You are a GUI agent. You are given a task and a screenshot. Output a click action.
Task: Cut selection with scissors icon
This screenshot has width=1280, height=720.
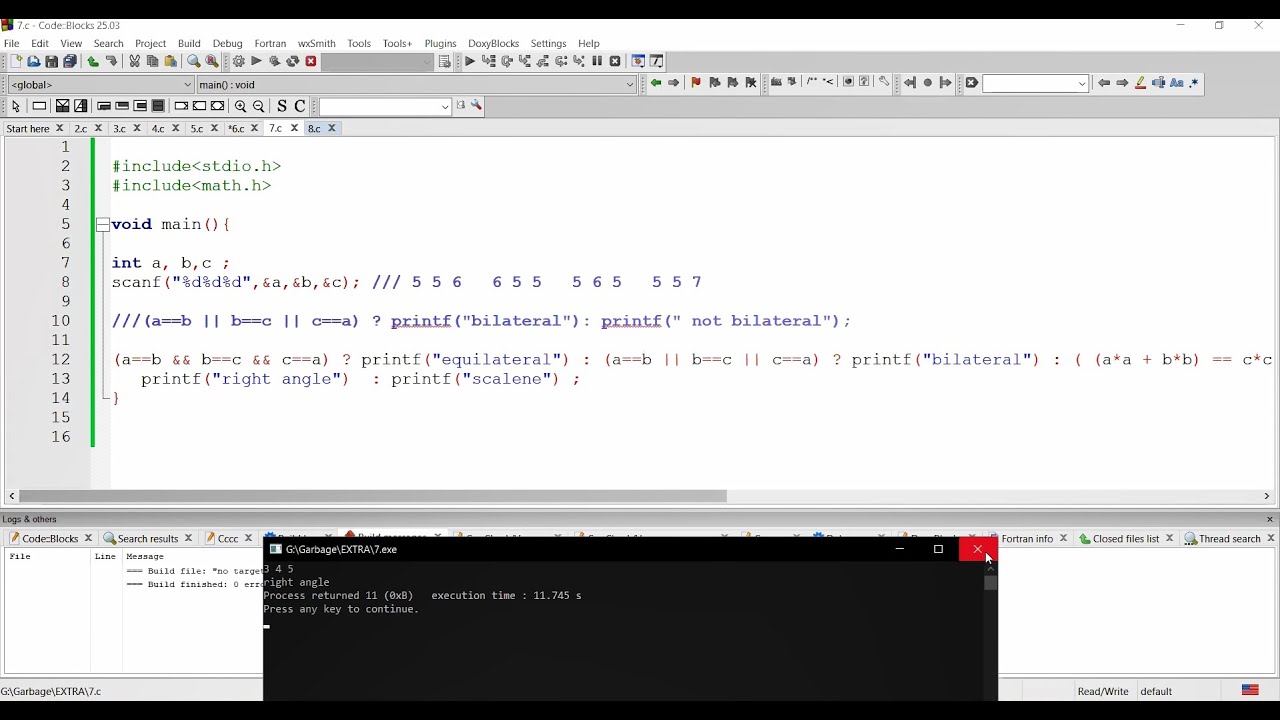[134, 62]
